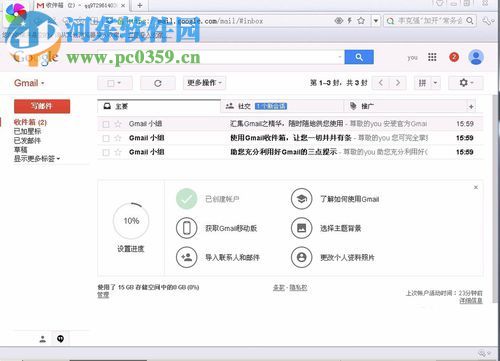This screenshot has width=500, height=361.
Task: Click 导入联系人和邮件 icon
Action: [187, 257]
